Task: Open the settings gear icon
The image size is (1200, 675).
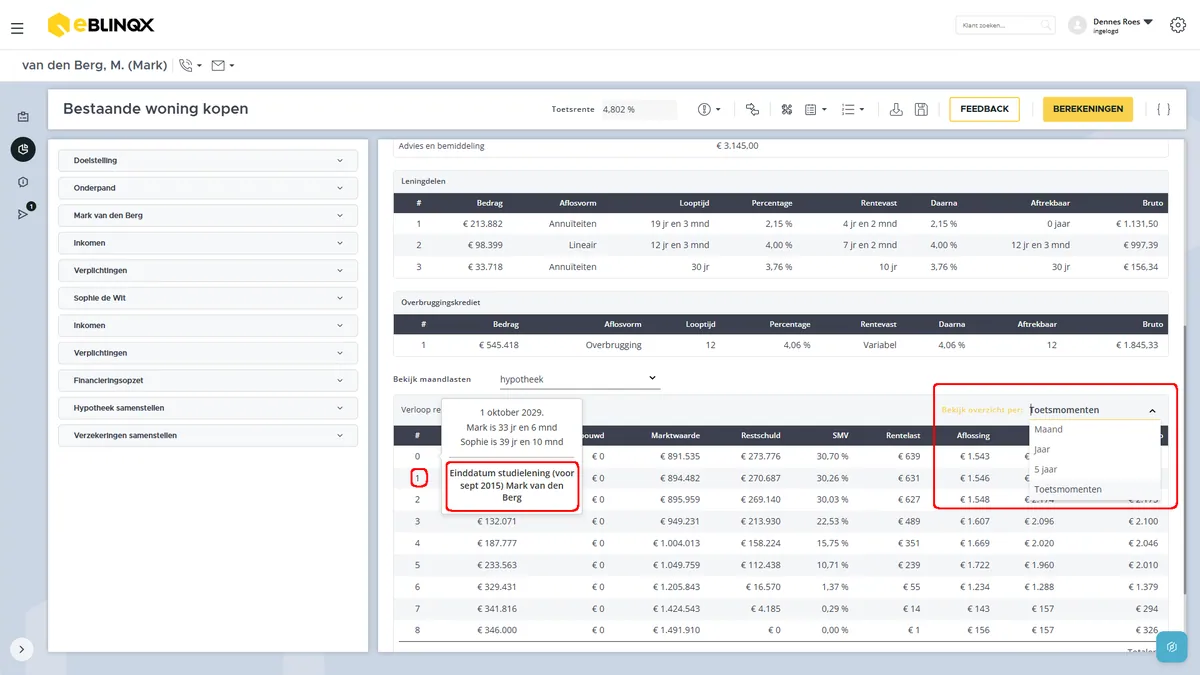Action: [x=1177, y=25]
